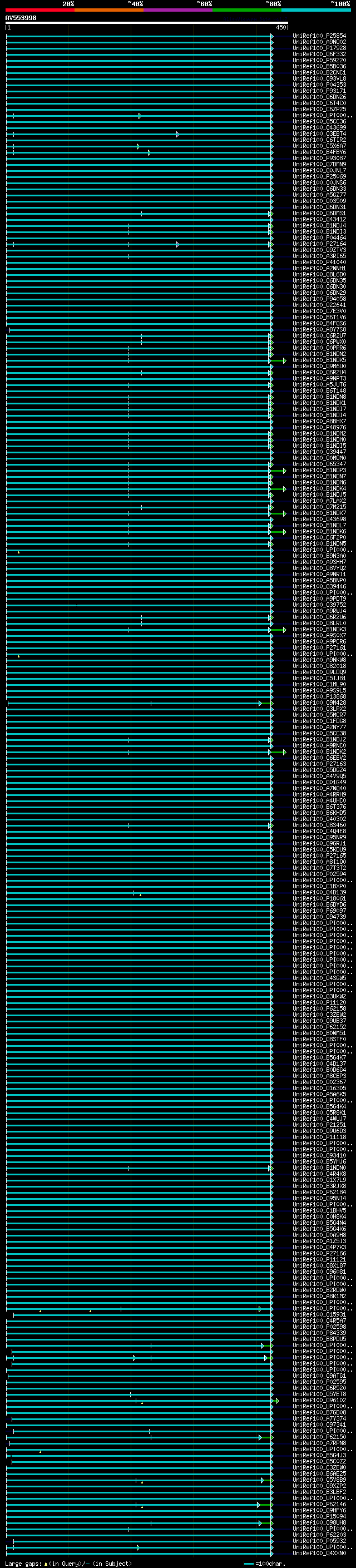Select UniRef100_P25069 in the hit list
The height and width of the screenshot is (1568, 356).
(319, 176)
